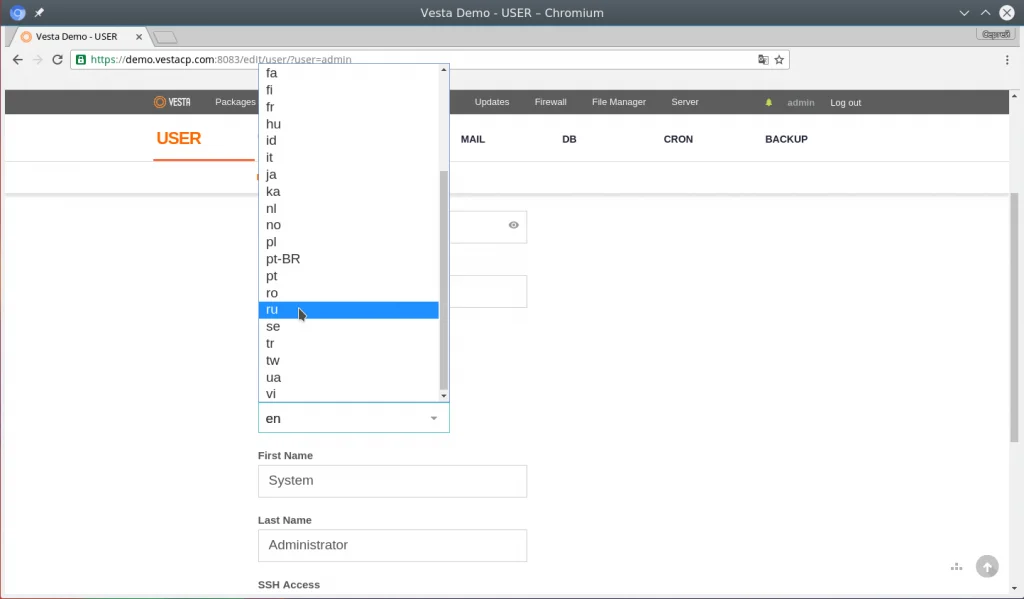
Task: Click the translate page icon in address bar
Action: 763,59
